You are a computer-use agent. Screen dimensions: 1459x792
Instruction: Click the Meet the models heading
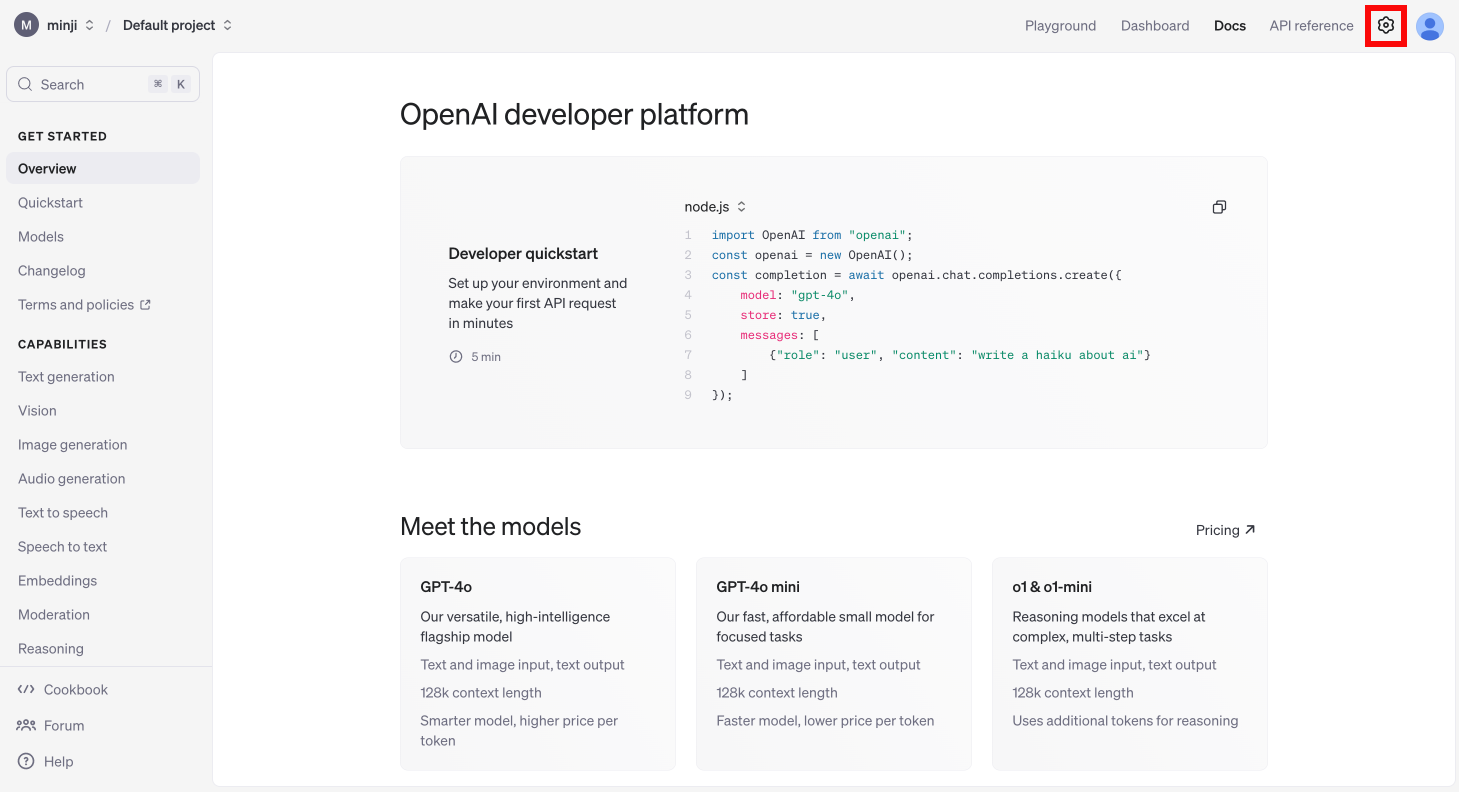[490, 526]
